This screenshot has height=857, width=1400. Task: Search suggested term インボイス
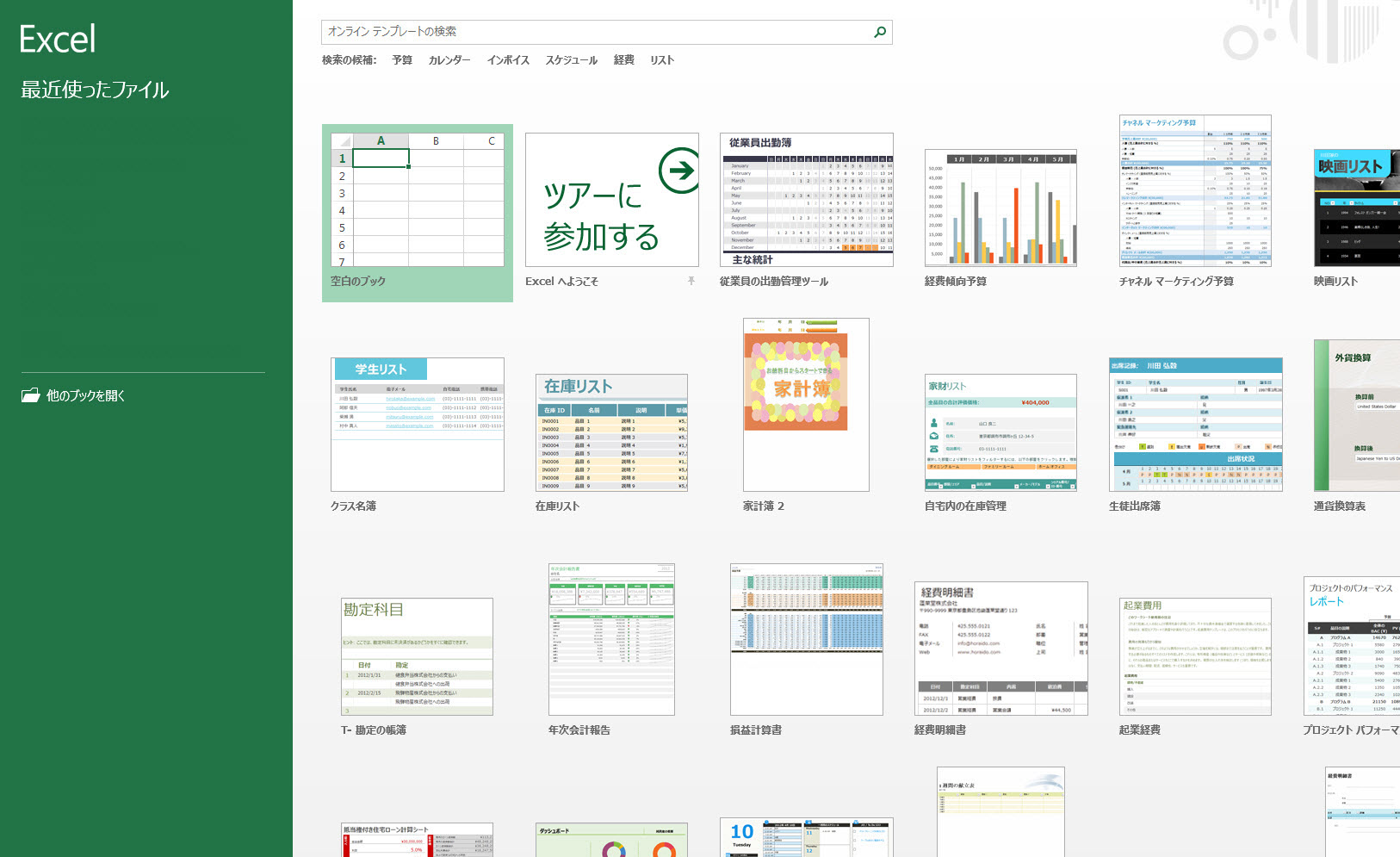click(508, 60)
